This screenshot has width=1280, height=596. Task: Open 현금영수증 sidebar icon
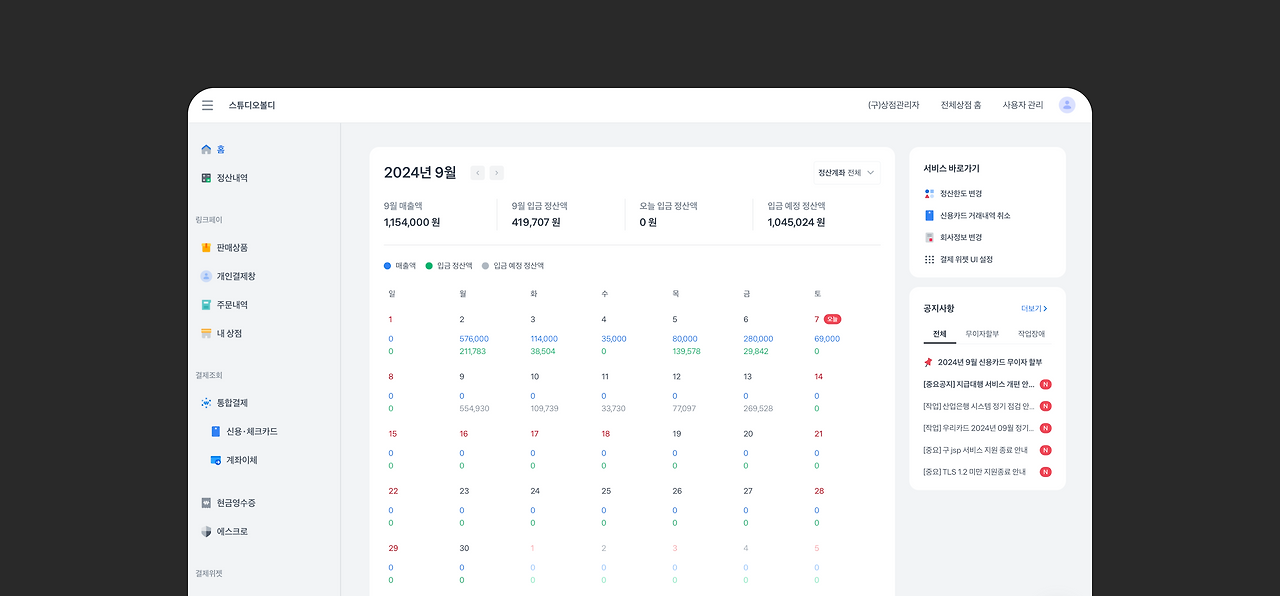206,503
